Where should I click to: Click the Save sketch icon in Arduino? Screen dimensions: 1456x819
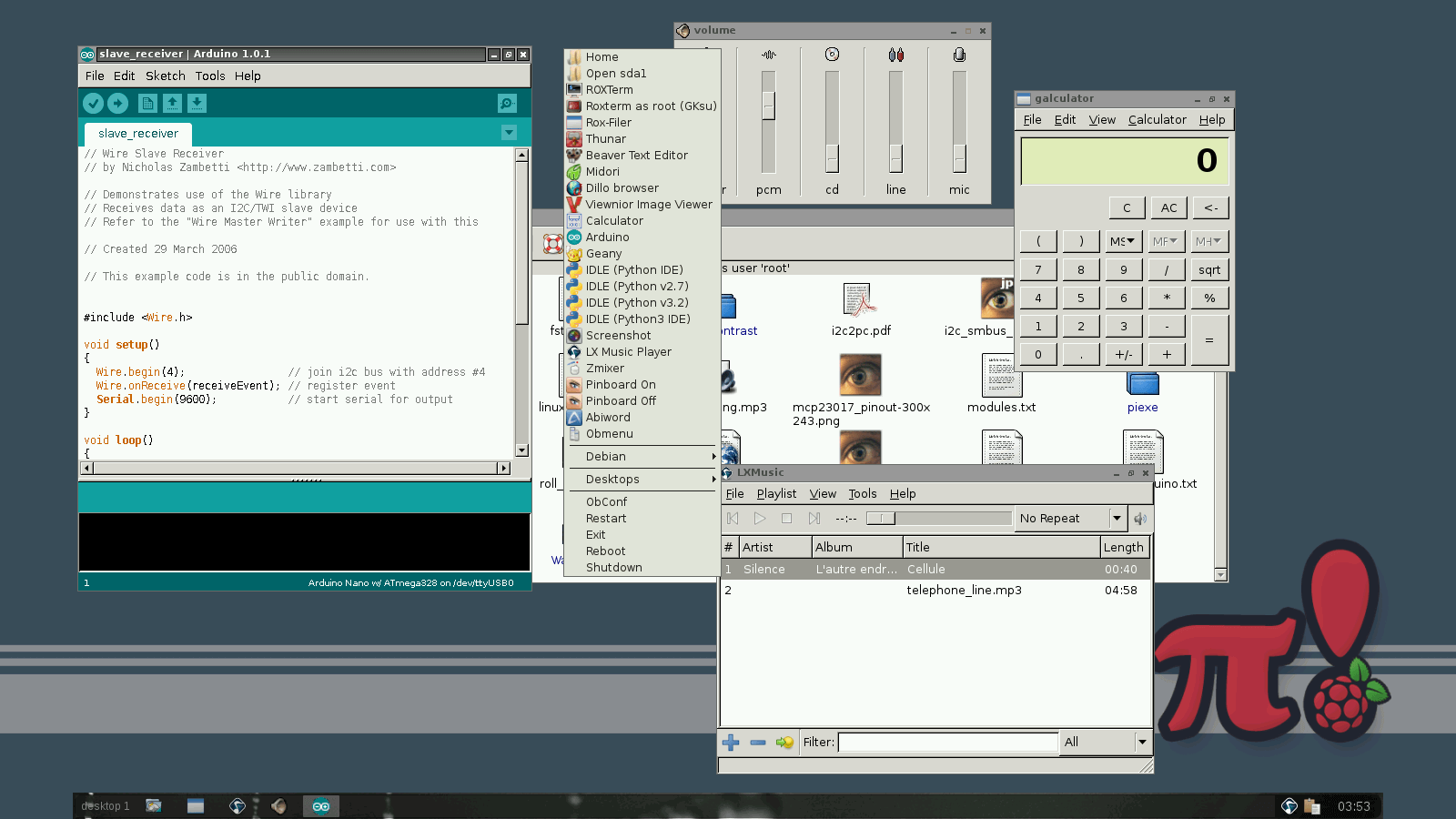197,104
